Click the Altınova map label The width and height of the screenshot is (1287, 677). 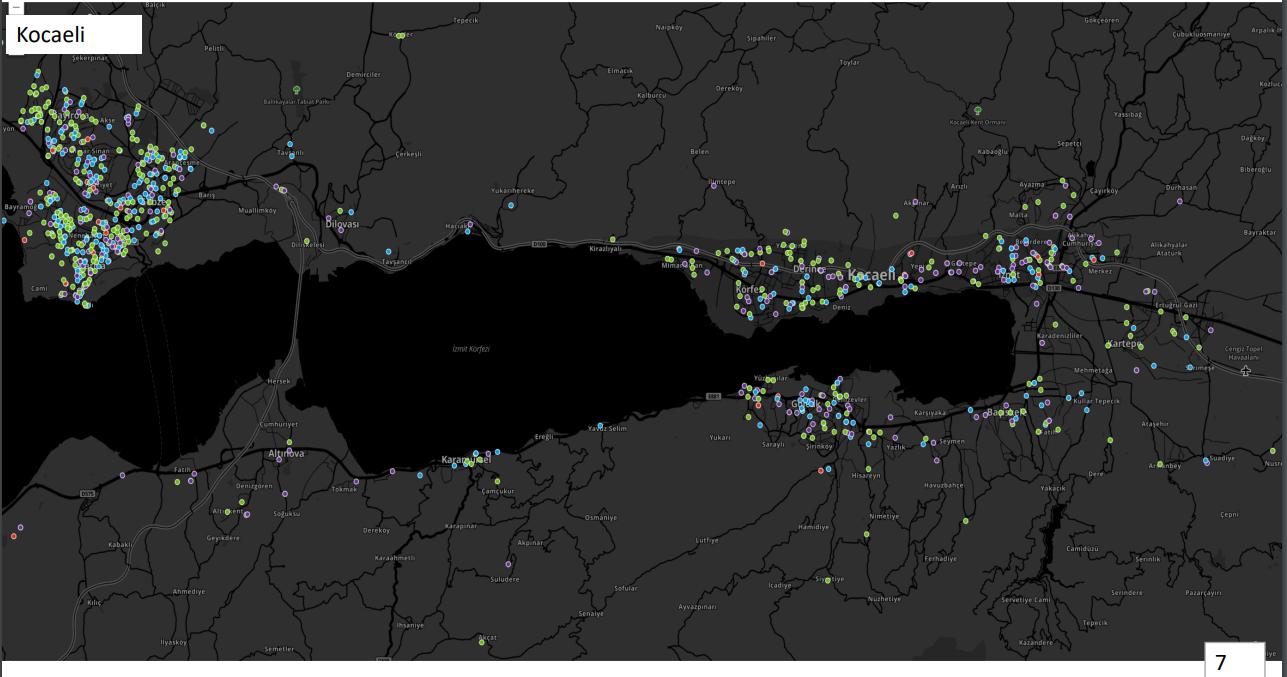click(x=286, y=453)
